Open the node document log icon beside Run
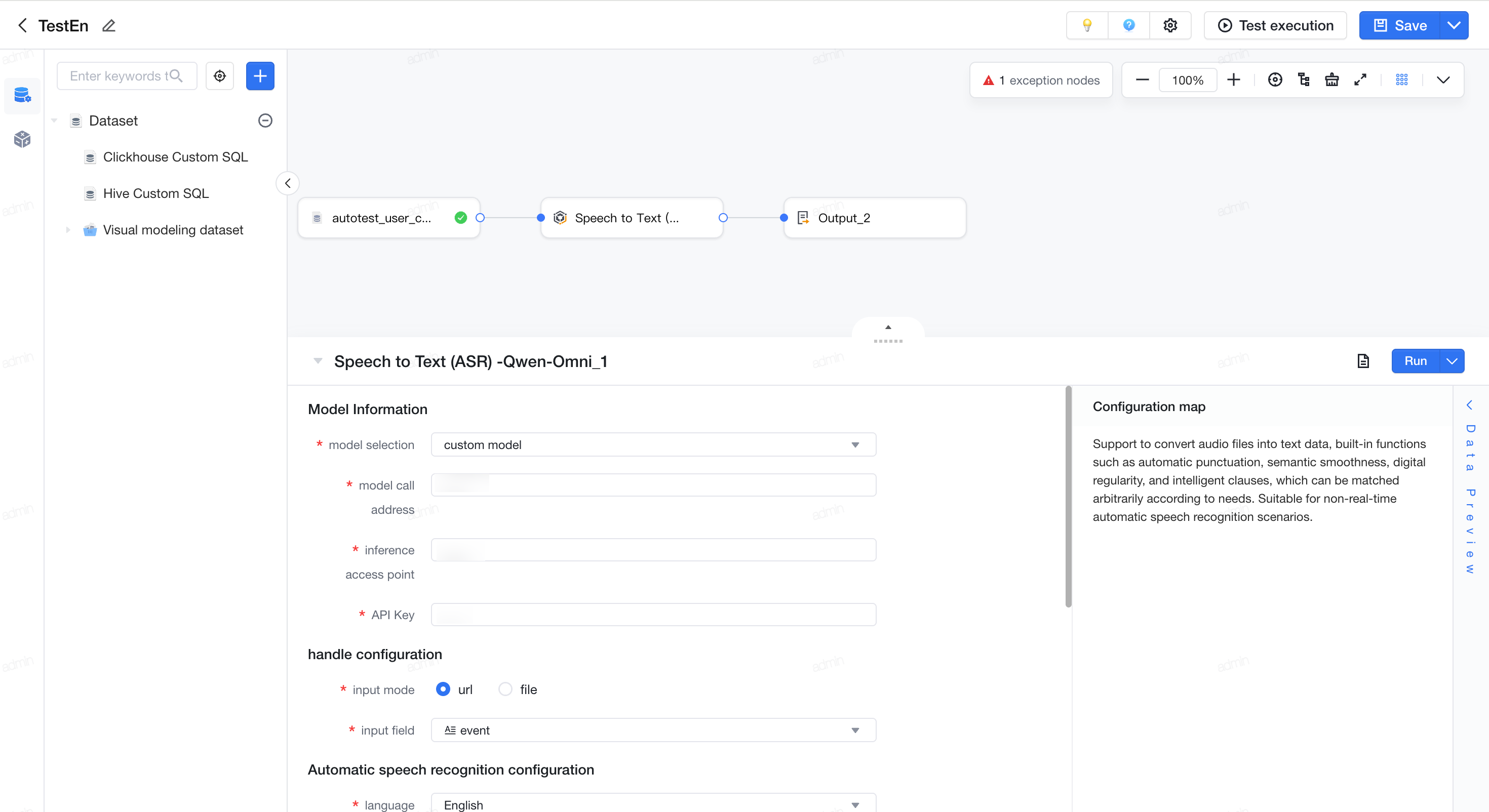 point(1363,360)
